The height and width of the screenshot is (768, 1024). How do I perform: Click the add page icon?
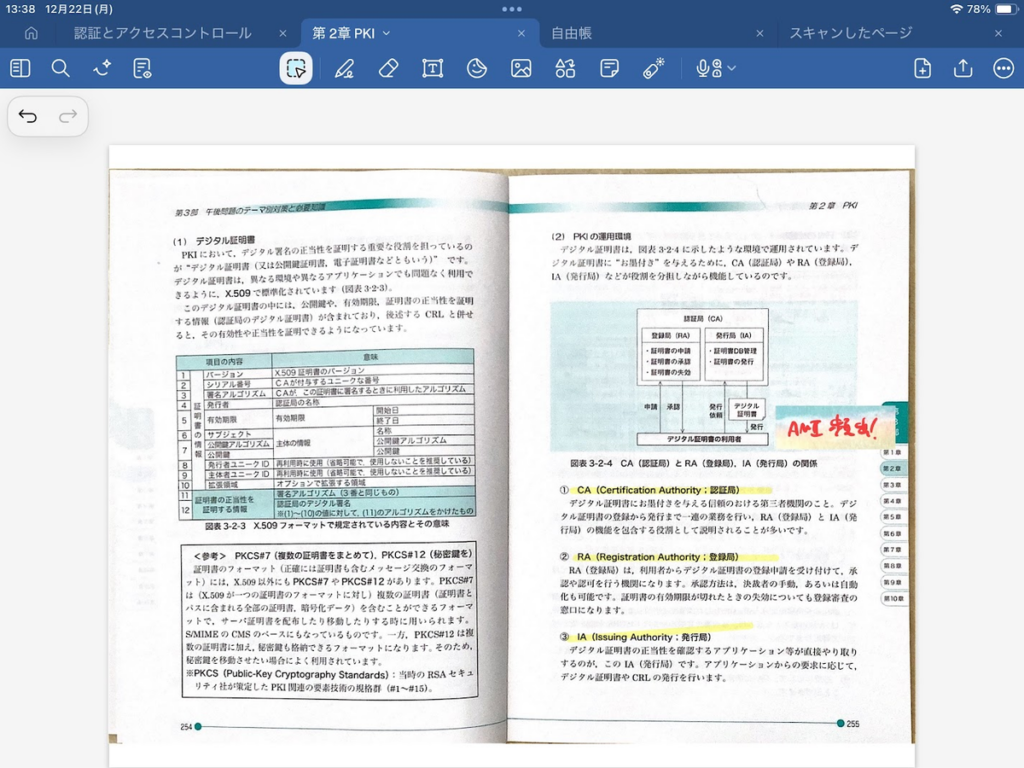point(922,68)
